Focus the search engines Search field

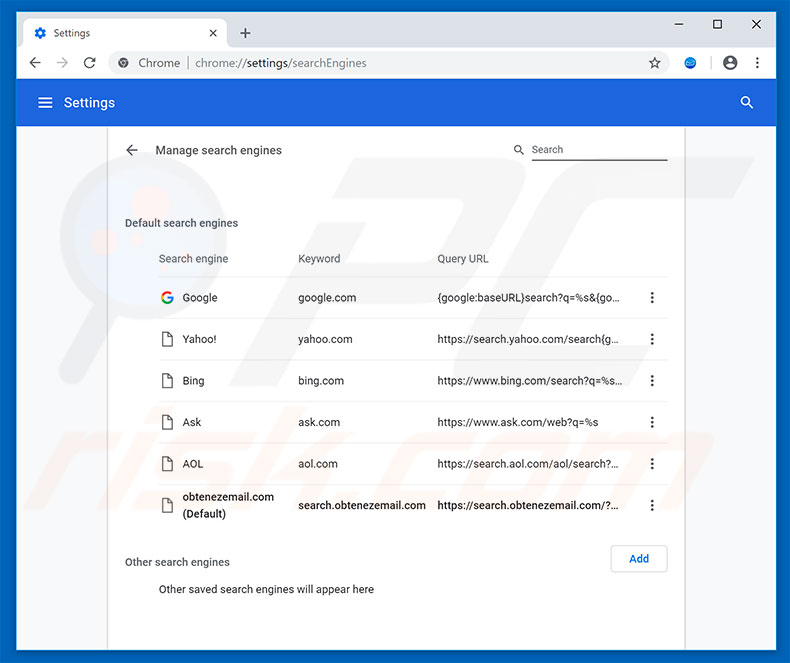599,150
